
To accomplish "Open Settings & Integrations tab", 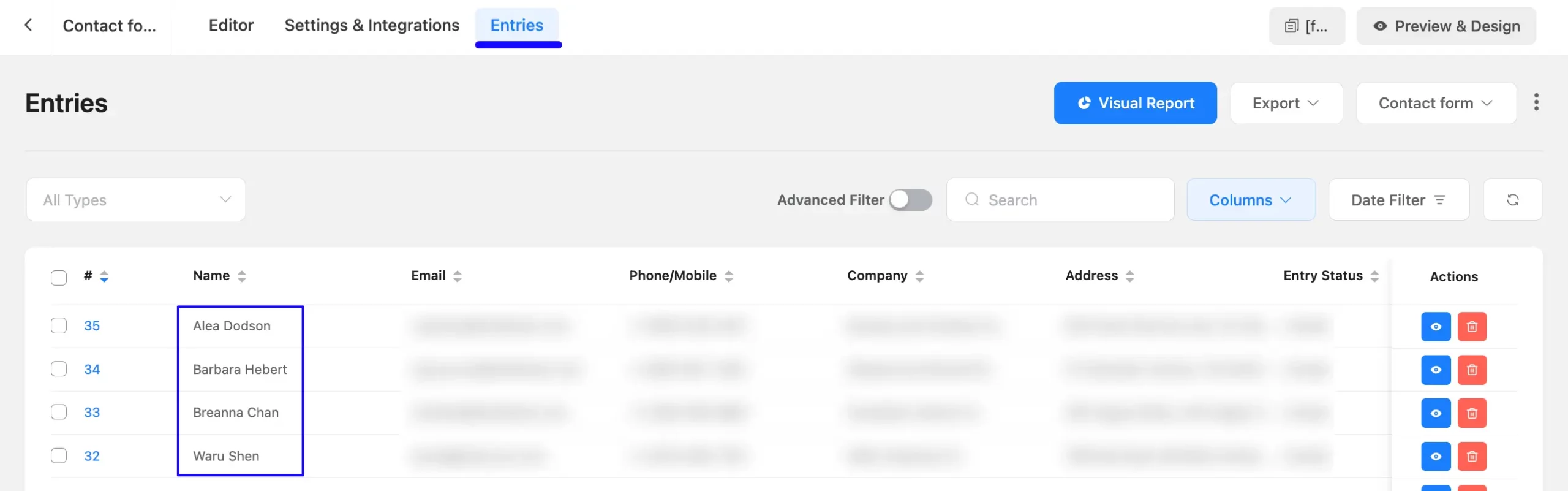I will (372, 25).
